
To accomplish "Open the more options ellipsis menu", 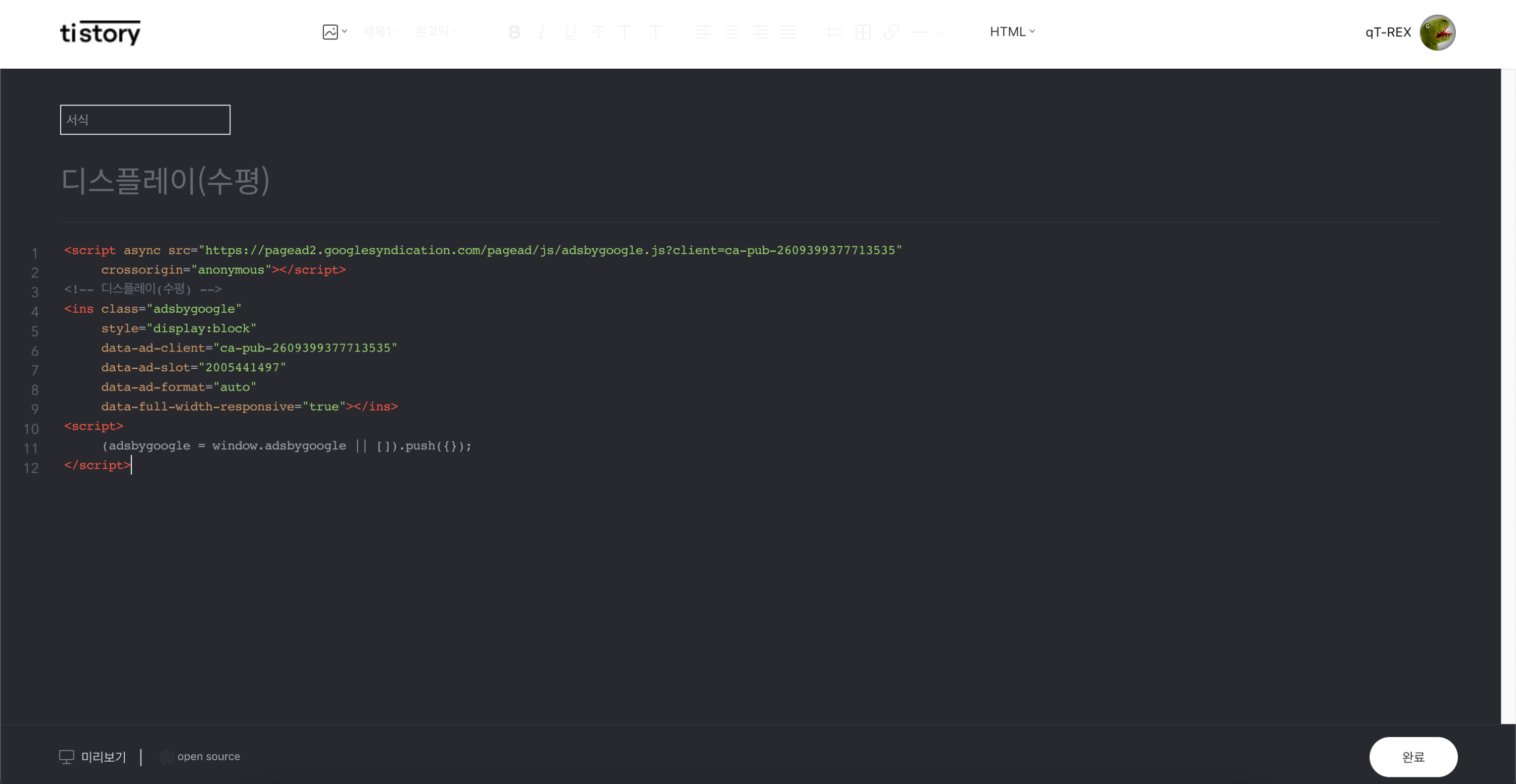I will (947, 32).
